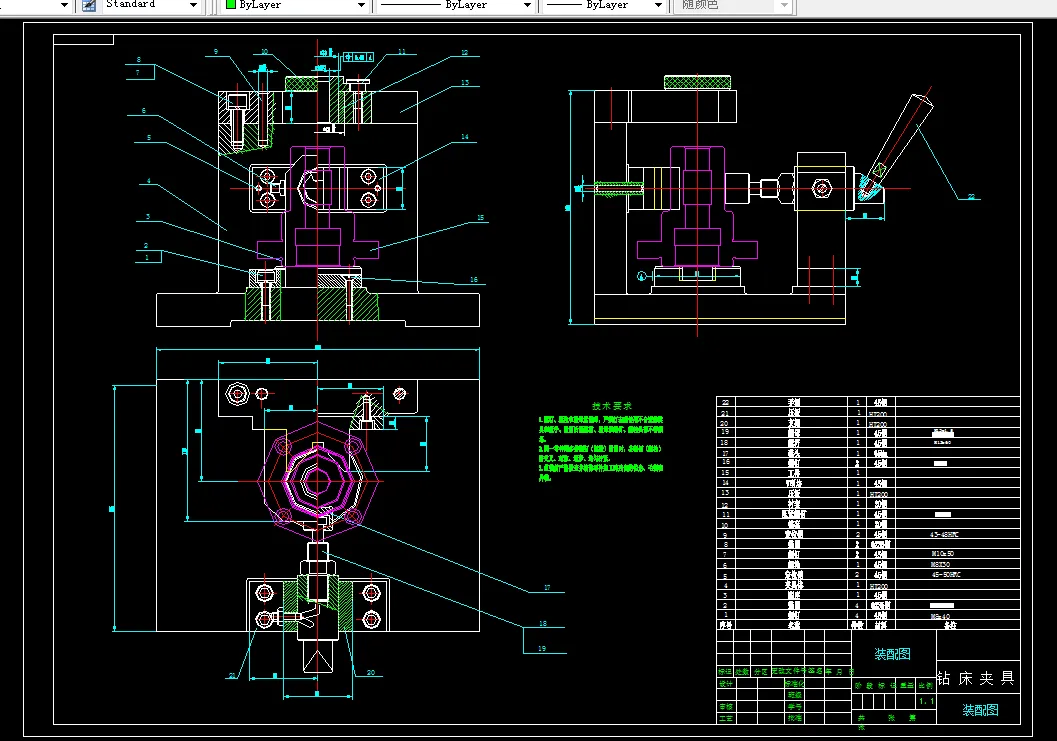Select the 工艺 label in title block
The height and width of the screenshot is (741, 1057).
click(725, 718)
